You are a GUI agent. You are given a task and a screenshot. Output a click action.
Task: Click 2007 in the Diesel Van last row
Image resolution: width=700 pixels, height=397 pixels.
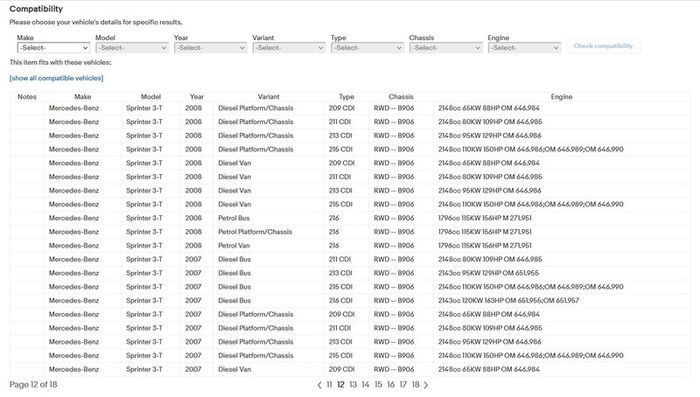coord(193,369)
